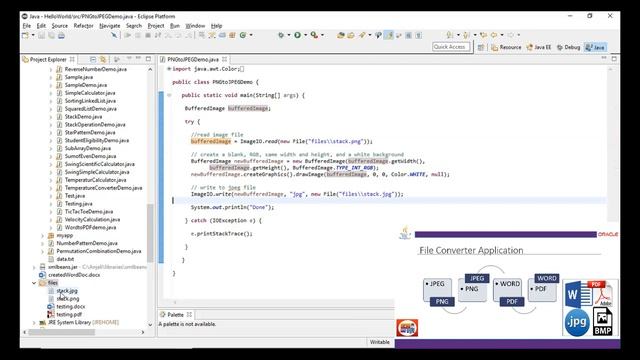The height and width of the screenshot is (360, 640).
Task: Select testing.docx in the tree
Action: pos(71,307)
